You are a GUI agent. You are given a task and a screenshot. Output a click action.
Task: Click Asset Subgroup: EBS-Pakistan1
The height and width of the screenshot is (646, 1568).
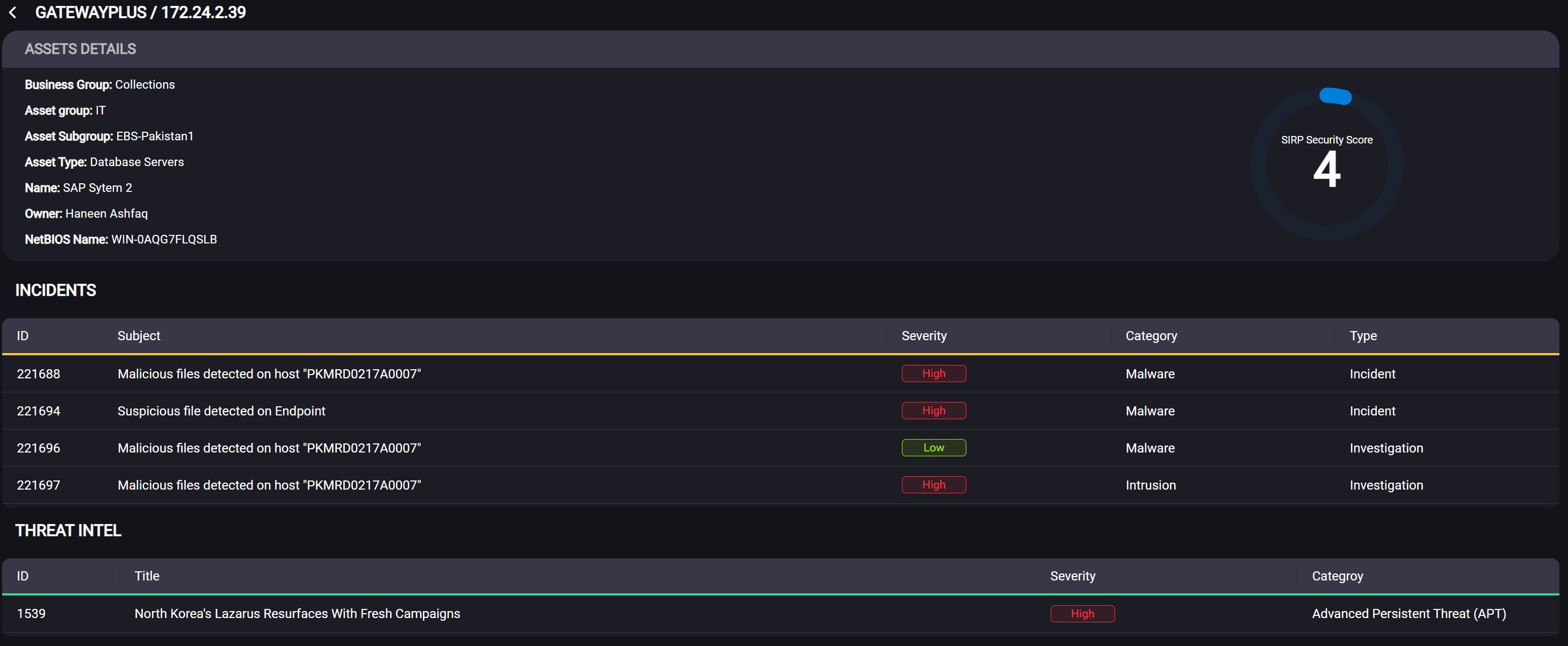point(109,137)
